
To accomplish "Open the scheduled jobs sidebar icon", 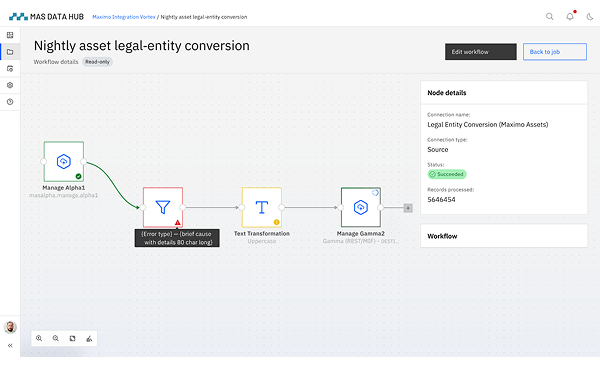I will 10,68.
